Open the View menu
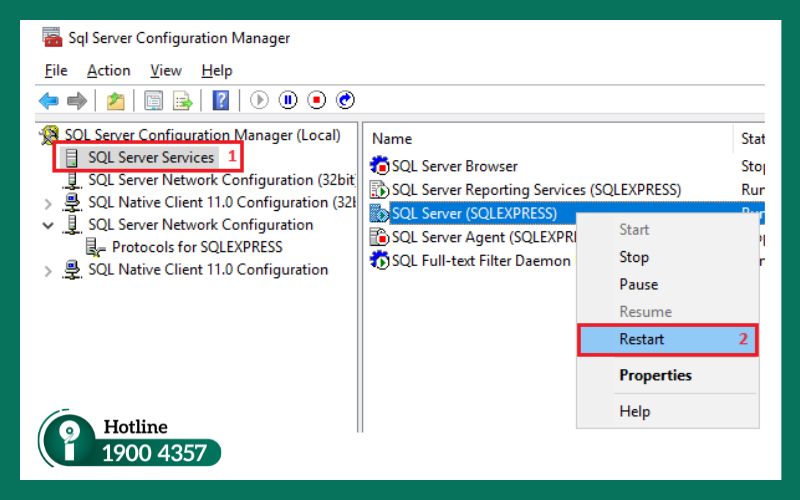 point(166,70)
